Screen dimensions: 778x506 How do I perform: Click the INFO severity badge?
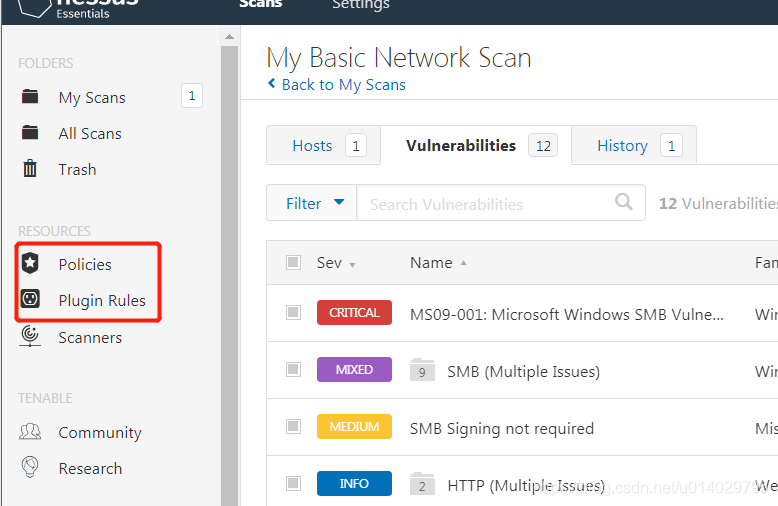[354, 484]
